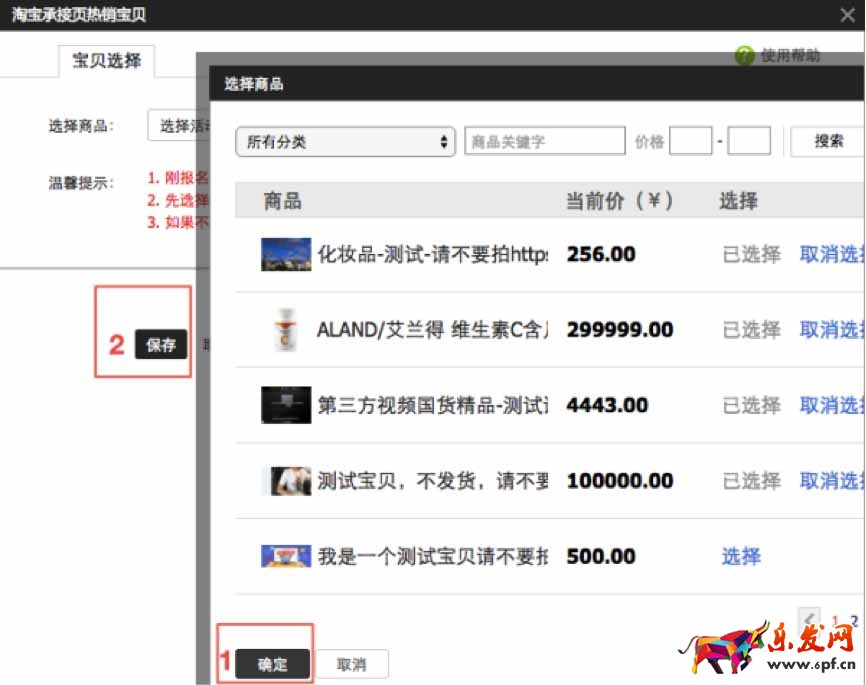Switch to the 宝贝选择 tab

pyautogui.click(x=107, y=61)
